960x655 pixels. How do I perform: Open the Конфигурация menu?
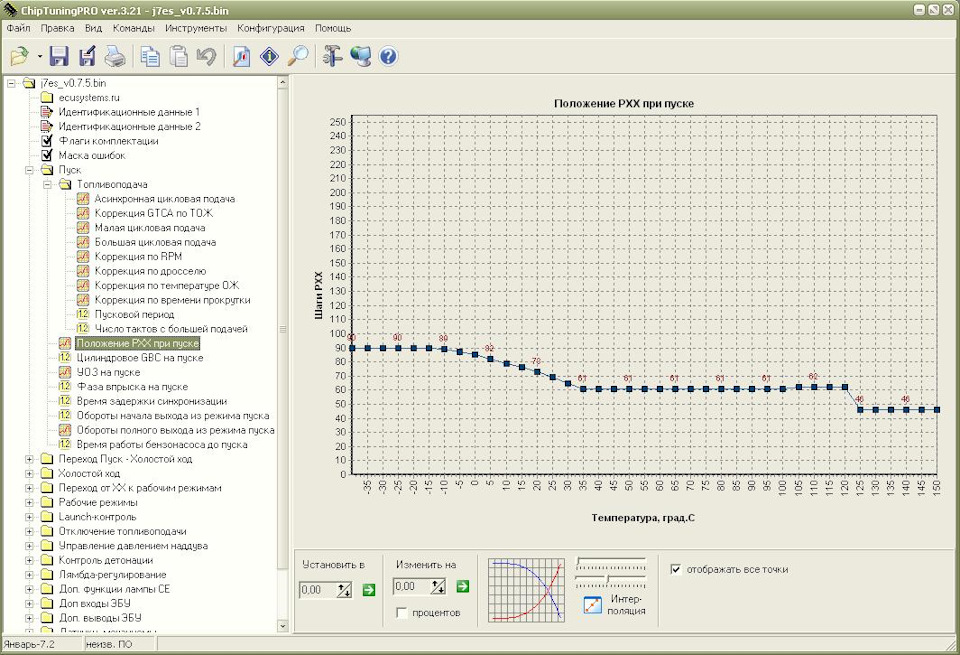[271, 28]
